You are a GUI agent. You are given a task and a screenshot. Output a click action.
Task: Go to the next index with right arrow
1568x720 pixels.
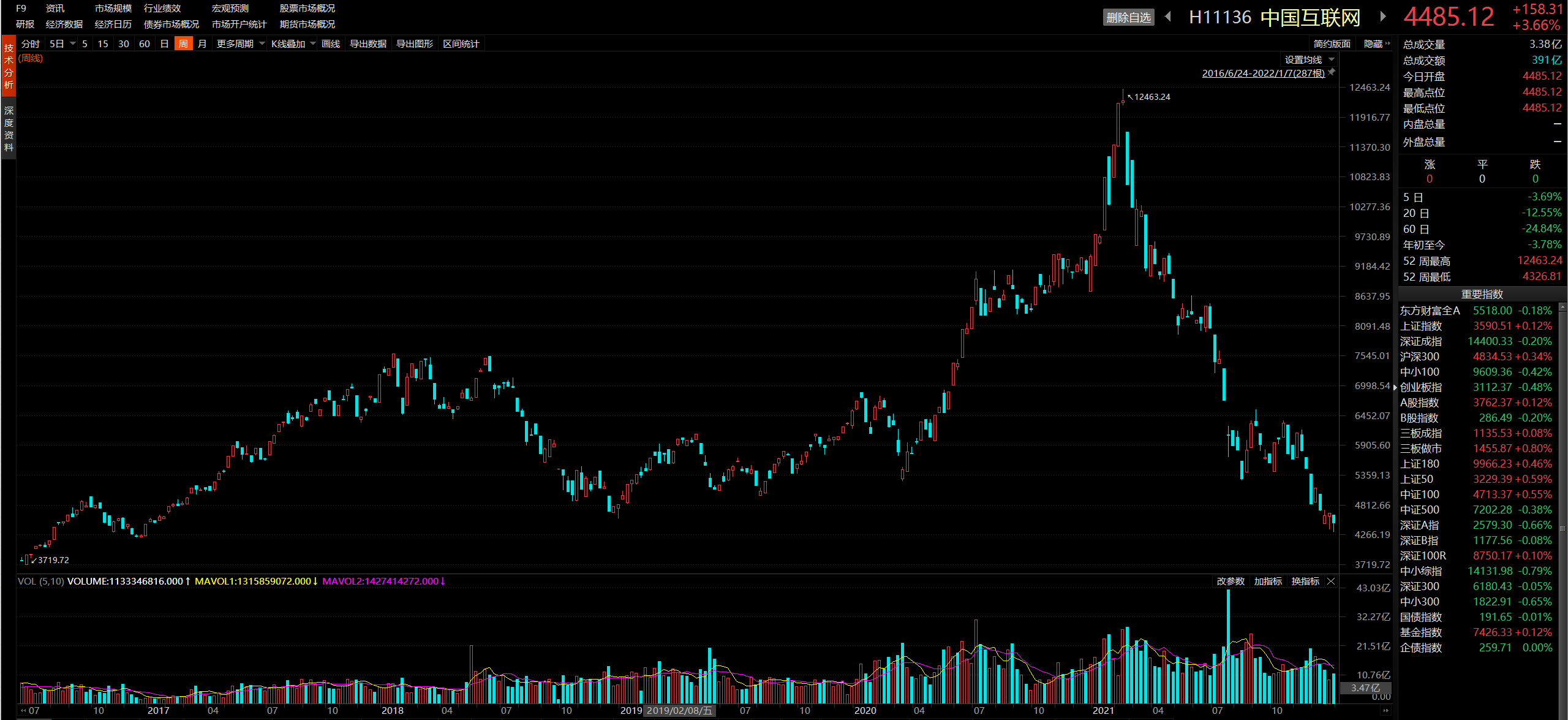[1383, 17]
